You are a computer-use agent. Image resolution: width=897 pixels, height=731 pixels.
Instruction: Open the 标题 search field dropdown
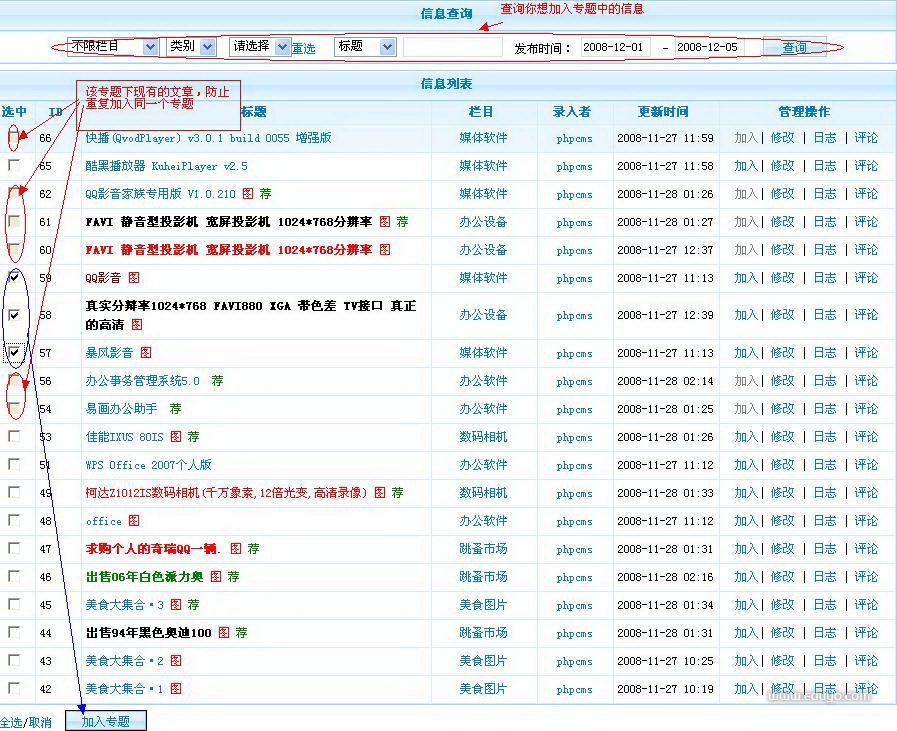tap(366, 47)
